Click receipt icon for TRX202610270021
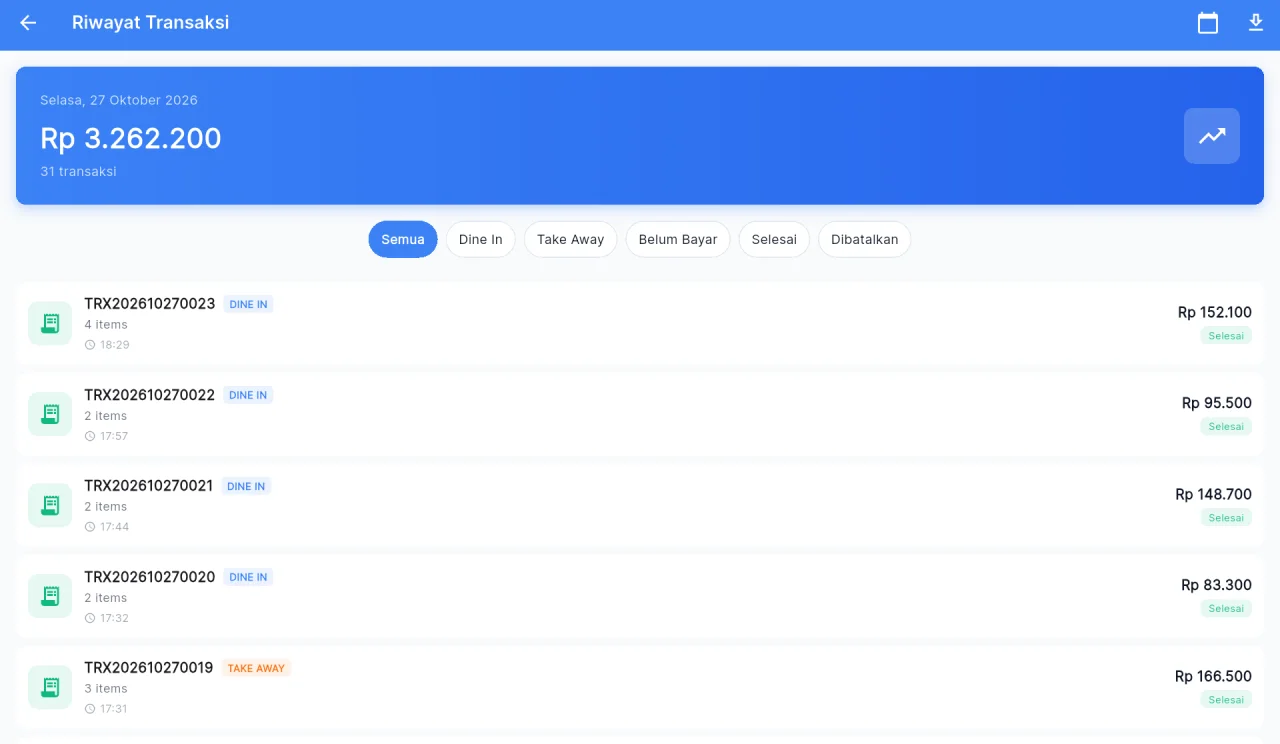The width and height of the screenshot is (1280, 744). pyautogui.click(x=50, y=505)
